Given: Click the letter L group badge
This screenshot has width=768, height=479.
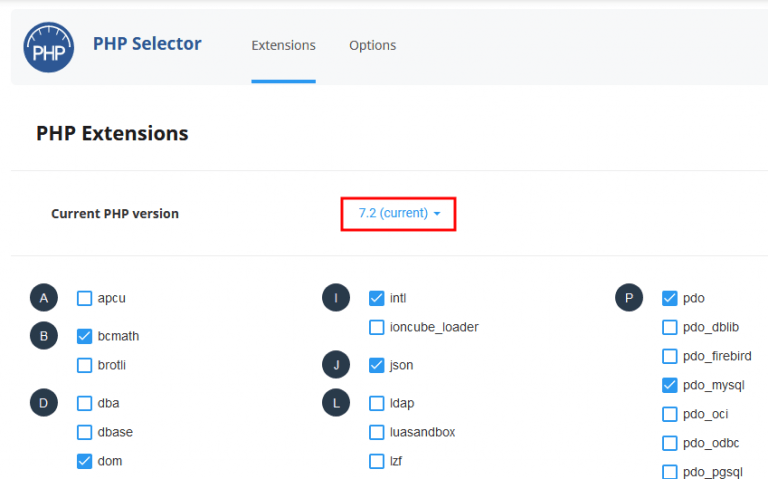Looking at the screenshot, I should pos(336,403).
